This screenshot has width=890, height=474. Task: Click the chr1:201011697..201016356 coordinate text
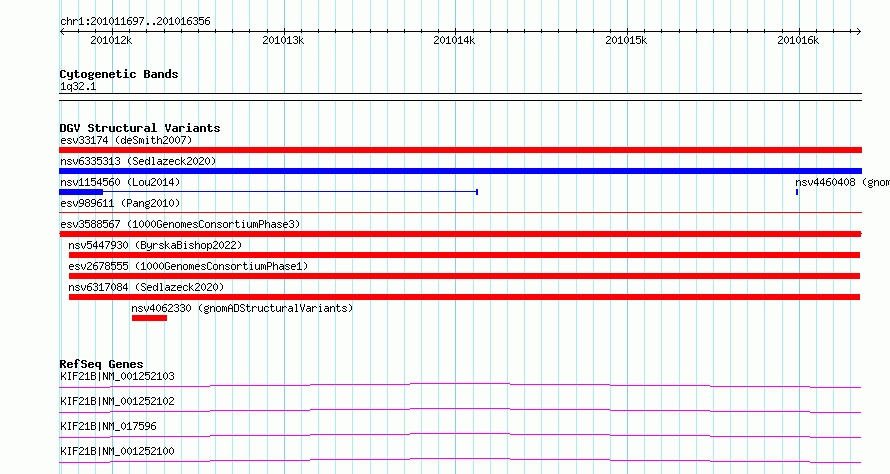pos(135,22)
